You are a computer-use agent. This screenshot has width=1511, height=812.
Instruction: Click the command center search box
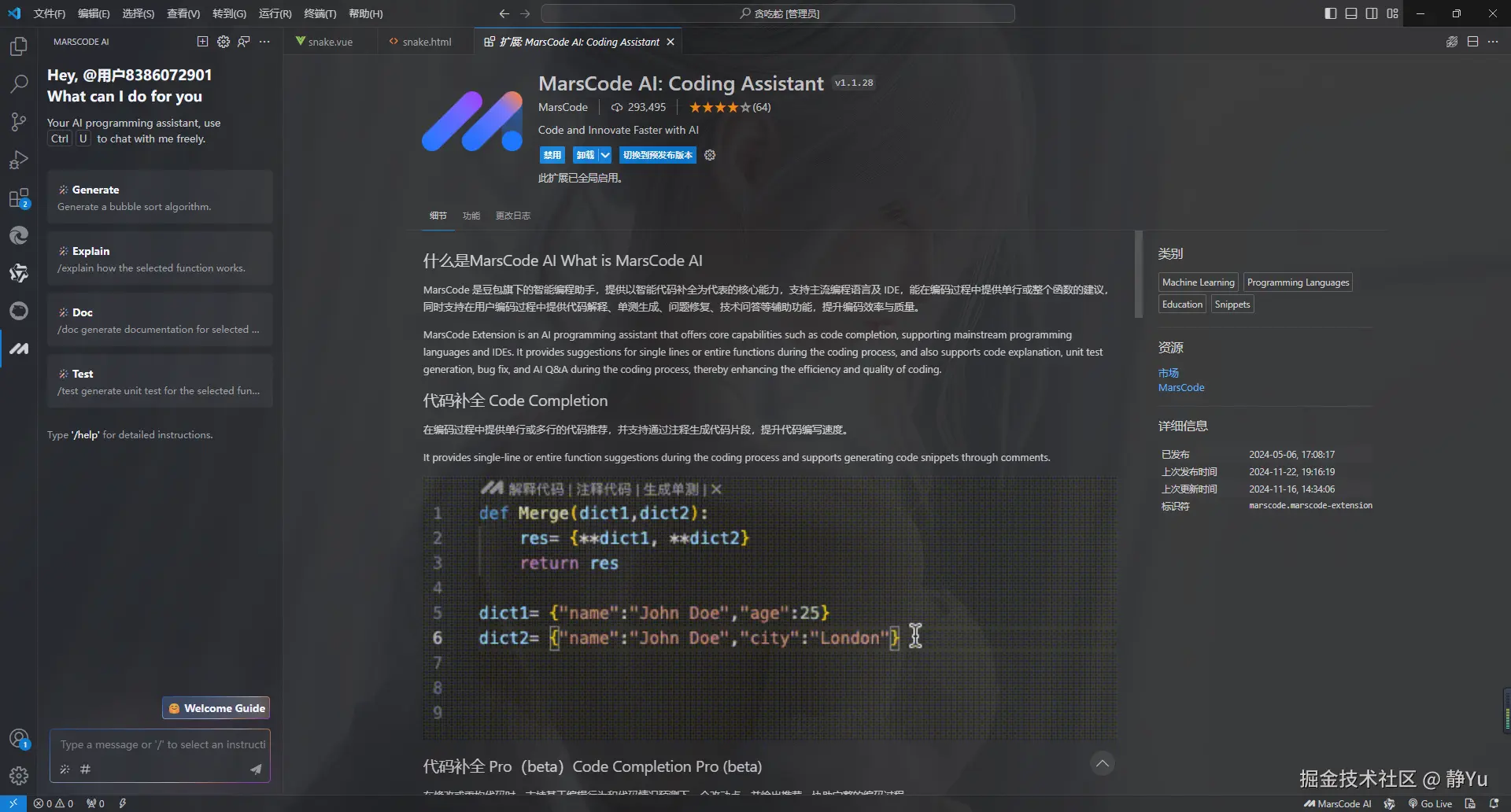[778, 13]
